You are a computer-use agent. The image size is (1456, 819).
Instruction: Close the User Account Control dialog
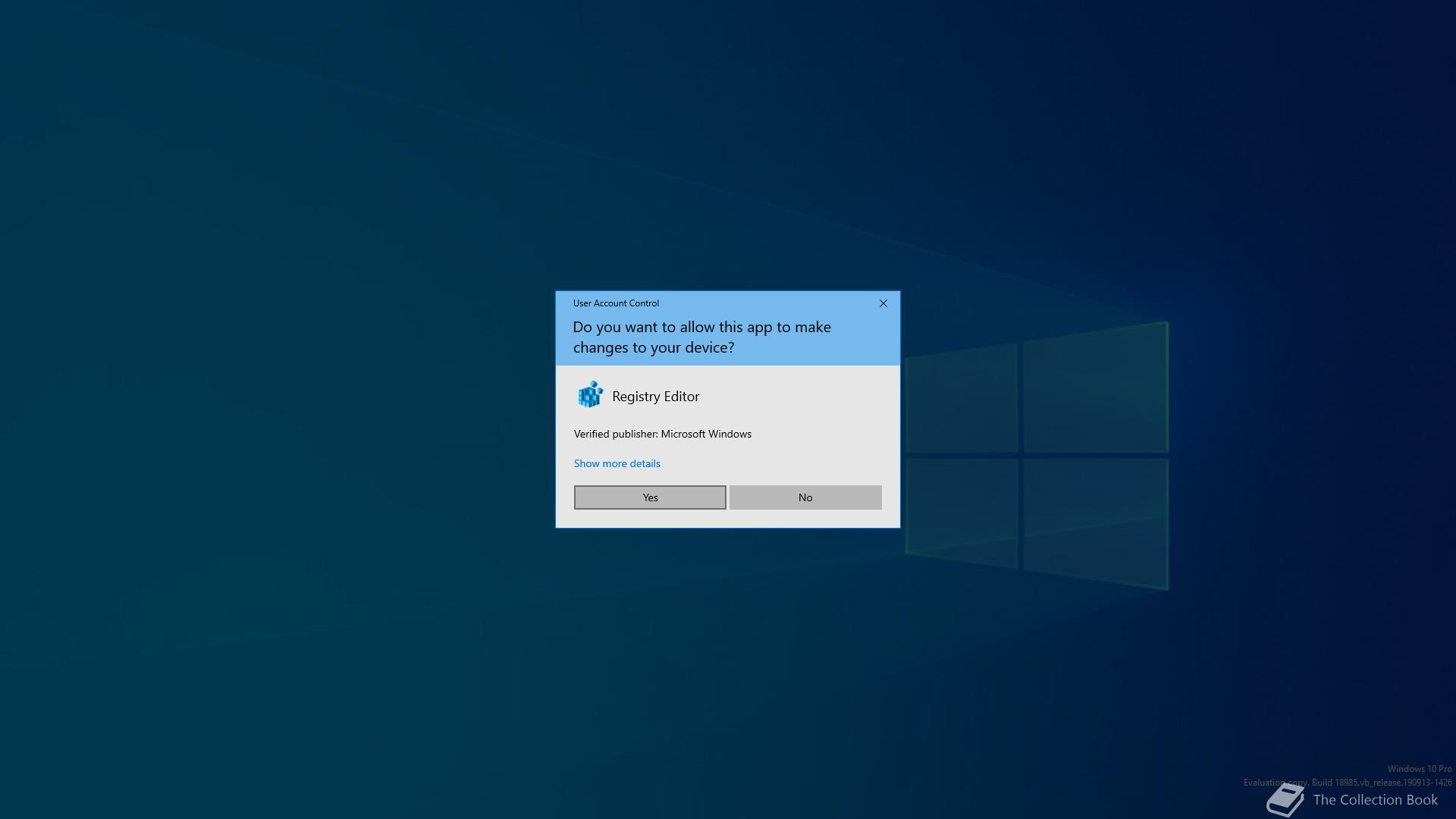[883, 303]
